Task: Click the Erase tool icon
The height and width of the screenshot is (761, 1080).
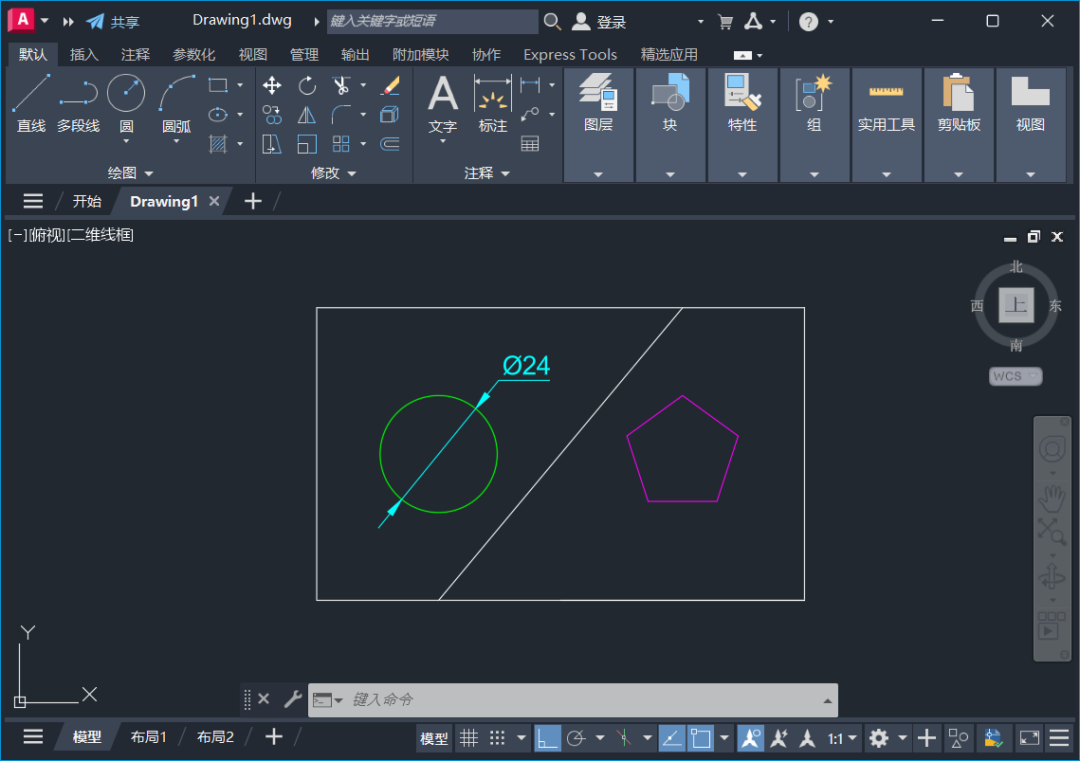Action: pyautogui.click(x=390, y=86)
